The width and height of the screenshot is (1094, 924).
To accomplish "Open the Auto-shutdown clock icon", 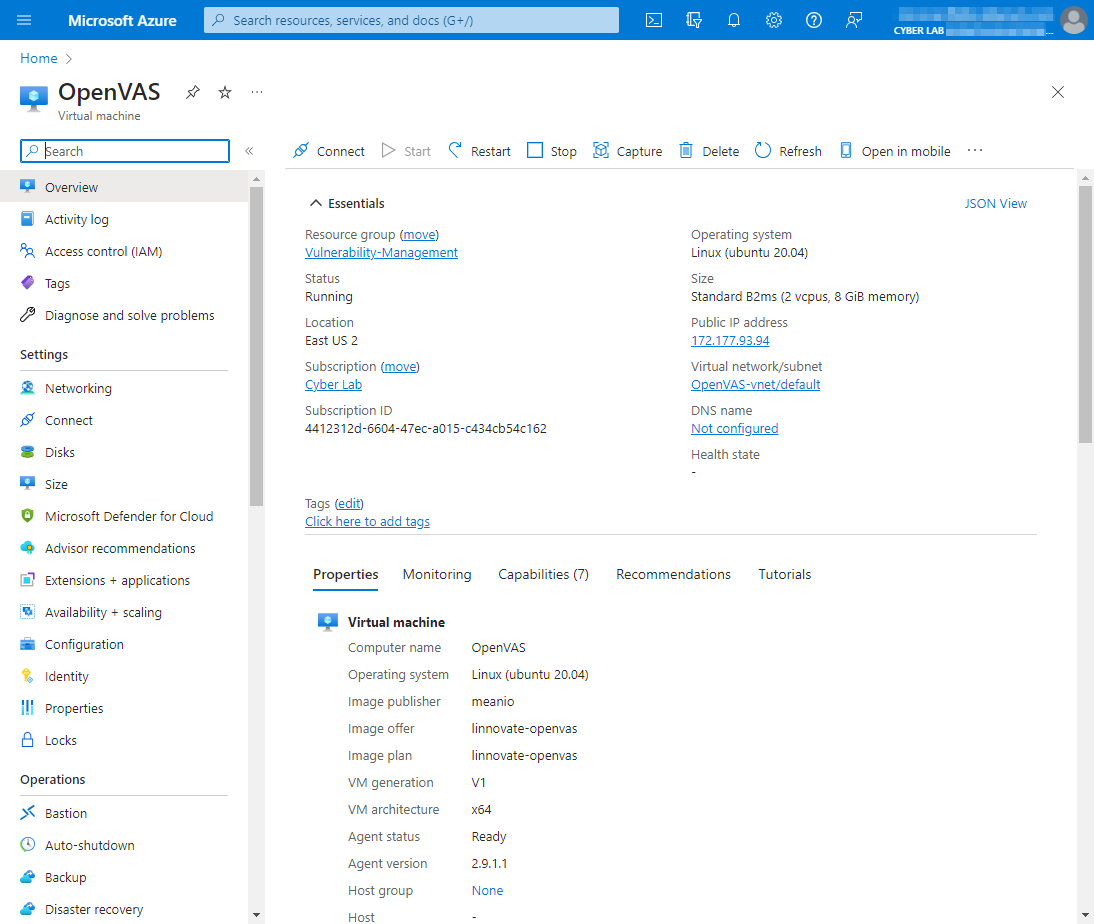I will click(27, 845).
